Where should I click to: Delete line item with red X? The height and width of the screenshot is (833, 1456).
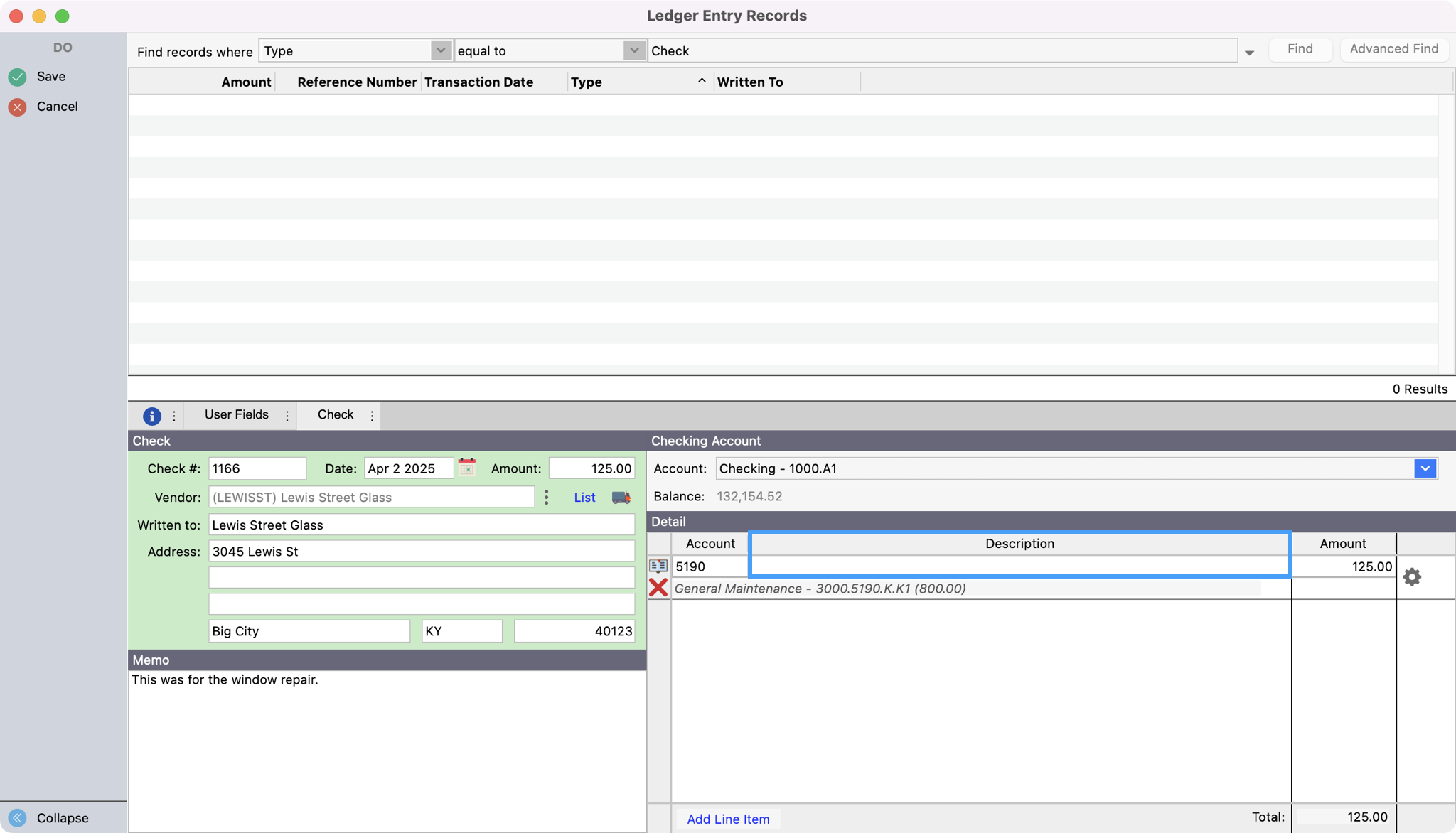(658, 588)
